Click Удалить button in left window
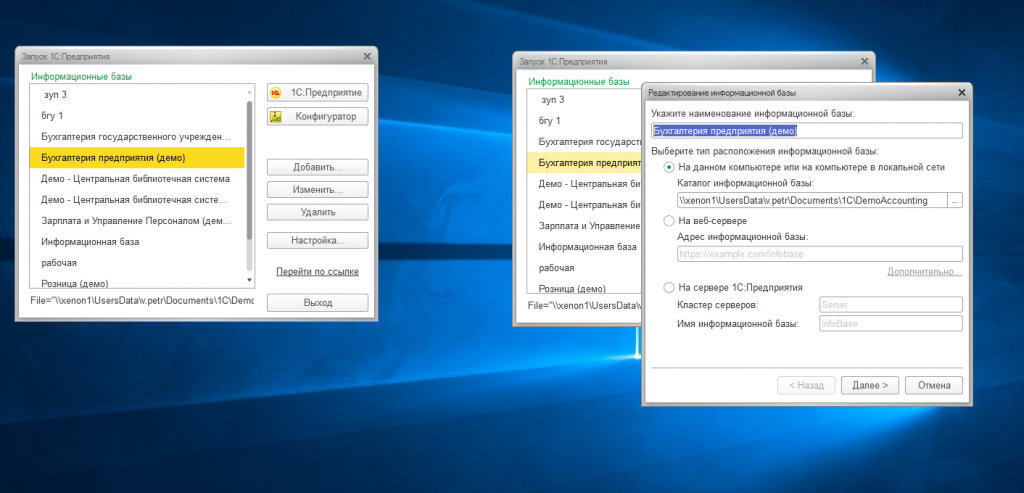The image size is (1024, 493). coord(317,212)
